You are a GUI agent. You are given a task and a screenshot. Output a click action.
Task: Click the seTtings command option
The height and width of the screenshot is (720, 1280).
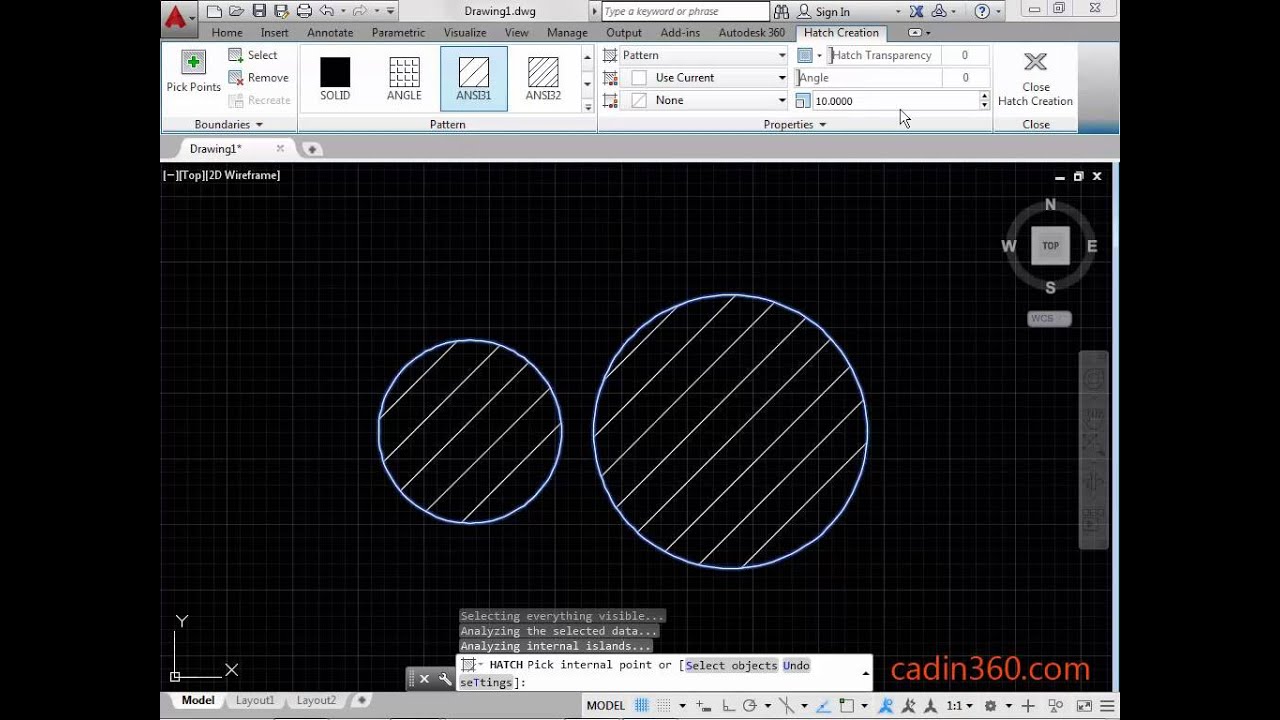[486, 682]
